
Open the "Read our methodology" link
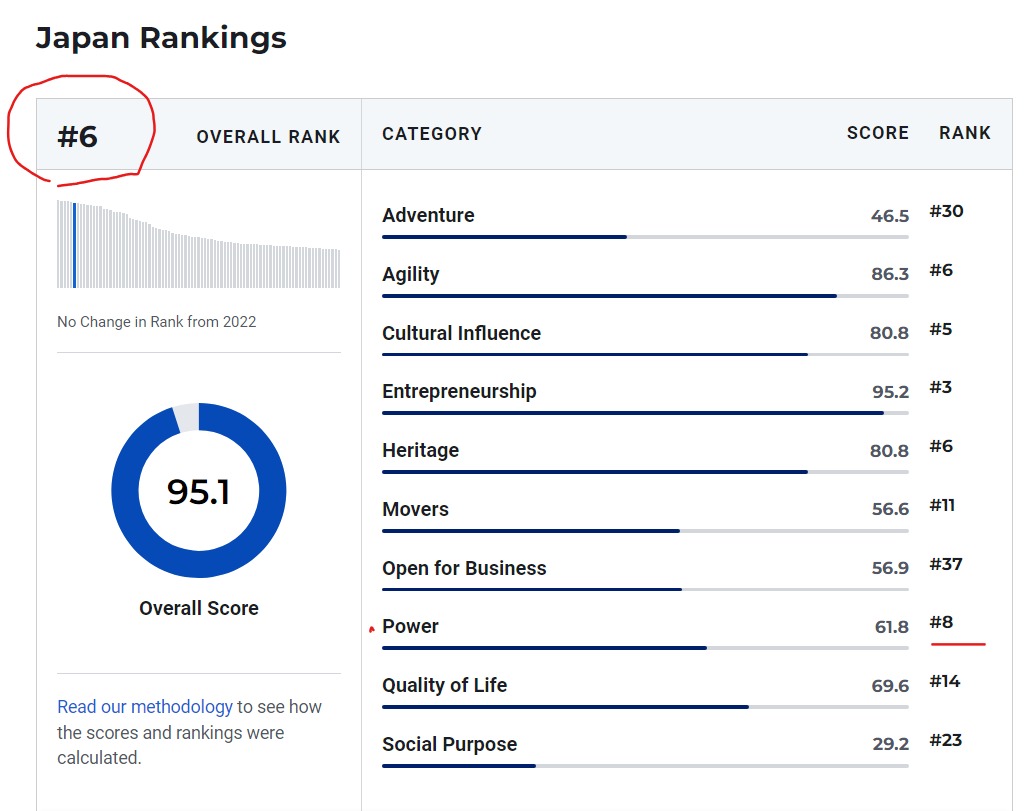145,707
